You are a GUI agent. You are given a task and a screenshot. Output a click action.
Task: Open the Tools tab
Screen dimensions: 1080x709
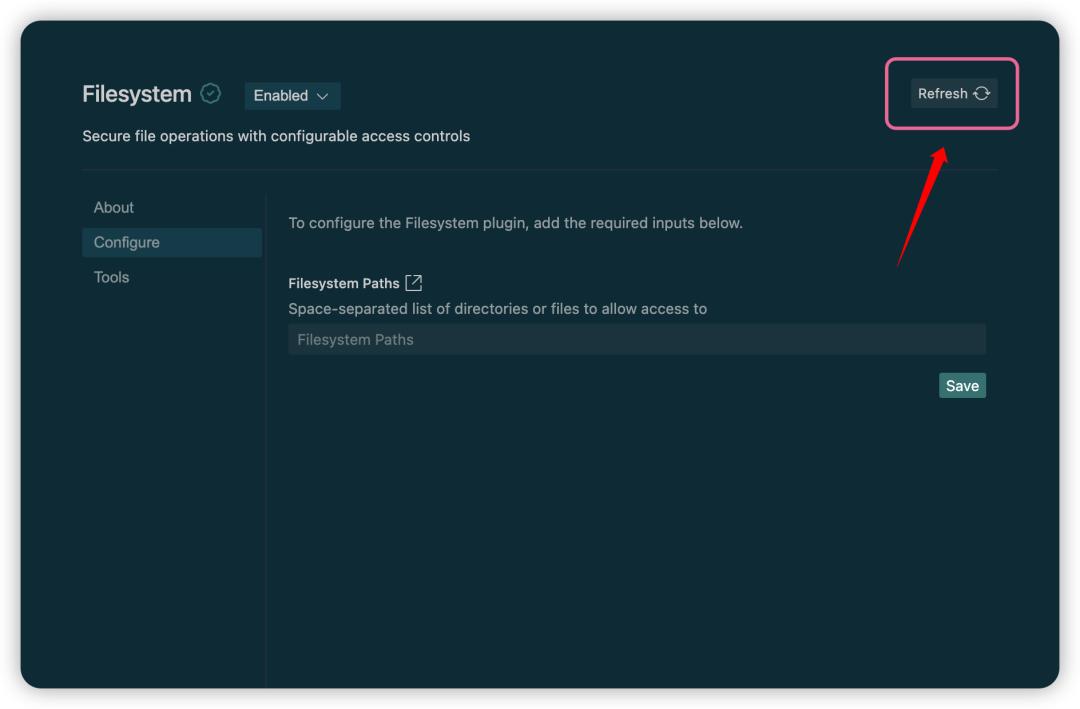(112, 278)
